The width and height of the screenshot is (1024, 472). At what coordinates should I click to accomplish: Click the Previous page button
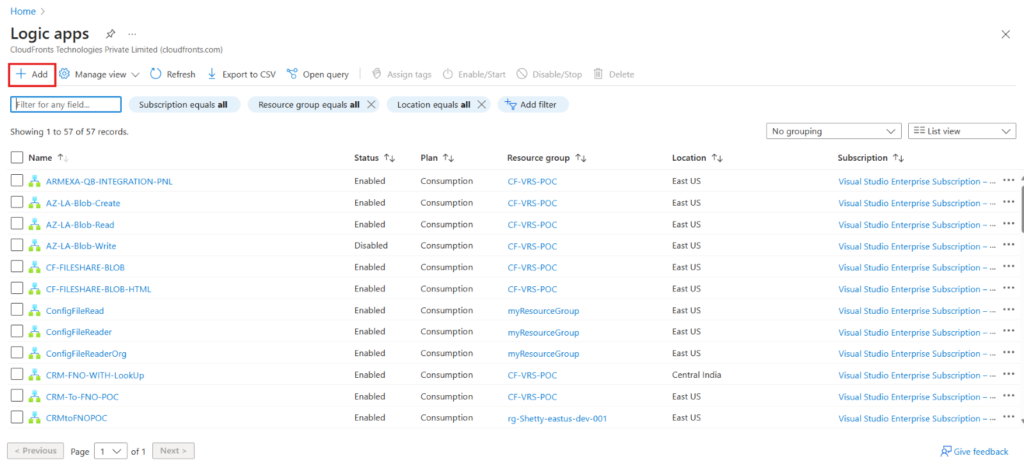pos(35,450)
